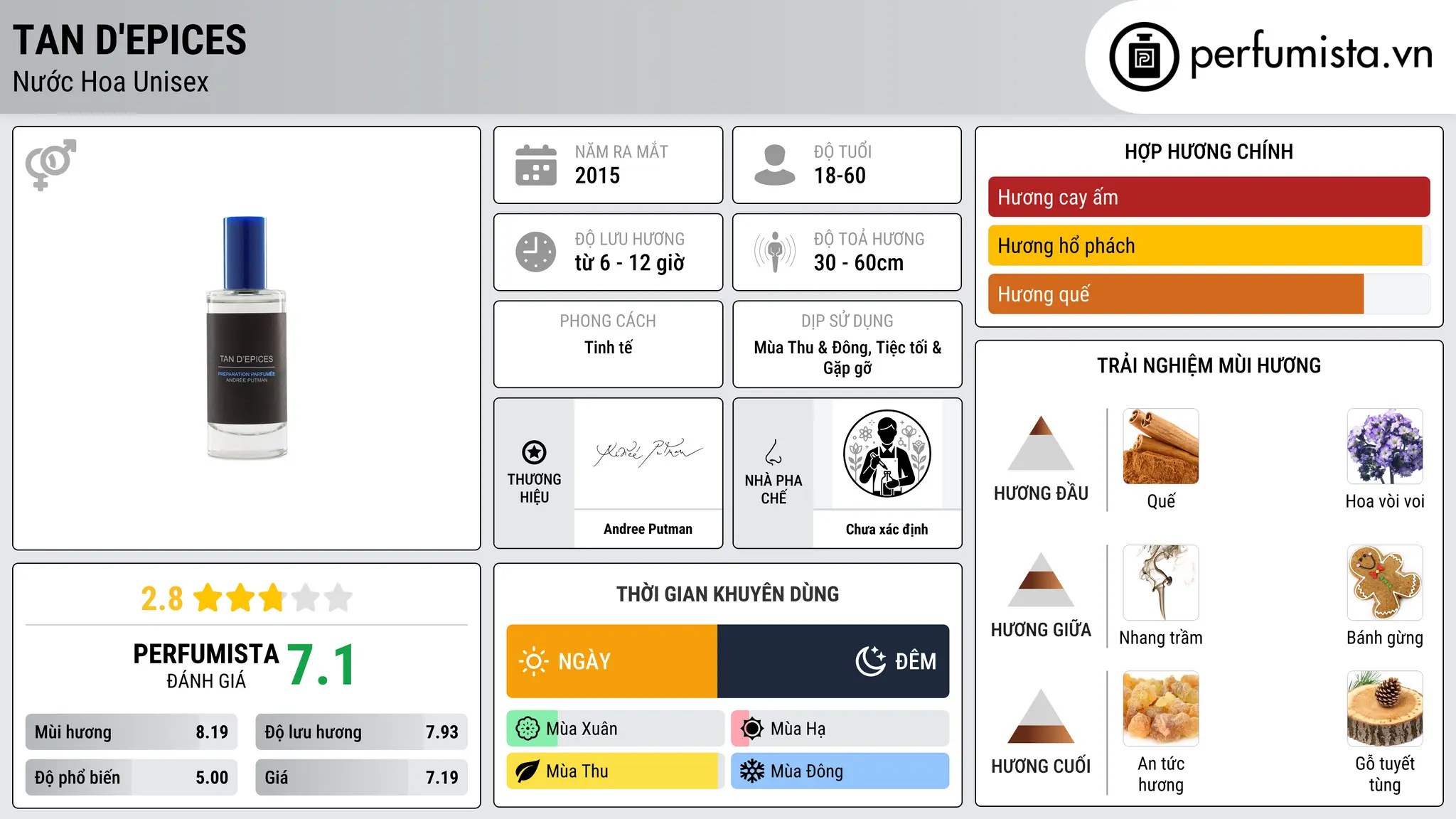Viewport: 1456px width, 819px height.
Task: Click the unisex gender symbol icon
Action: point(50,165)
